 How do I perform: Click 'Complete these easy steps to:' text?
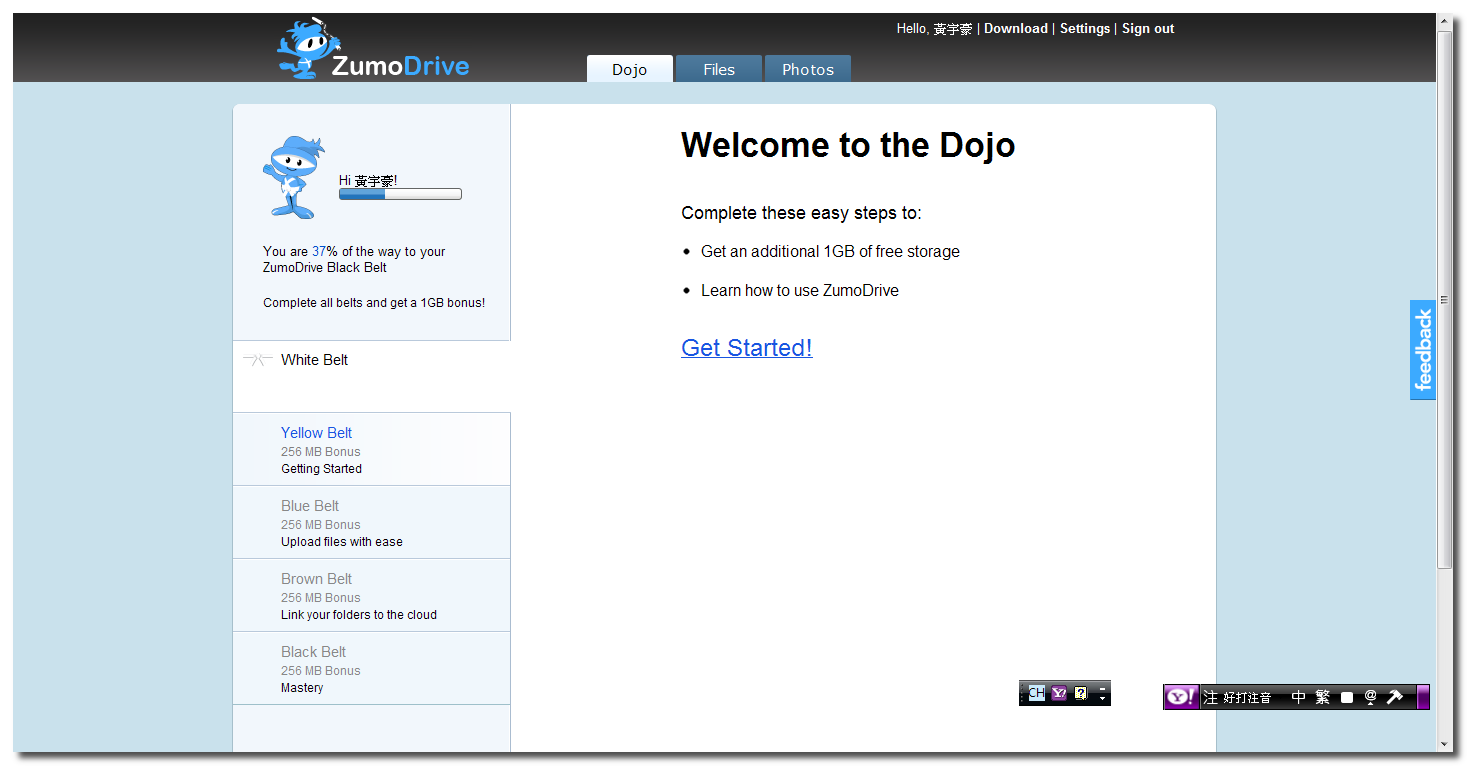click(801, 213)
